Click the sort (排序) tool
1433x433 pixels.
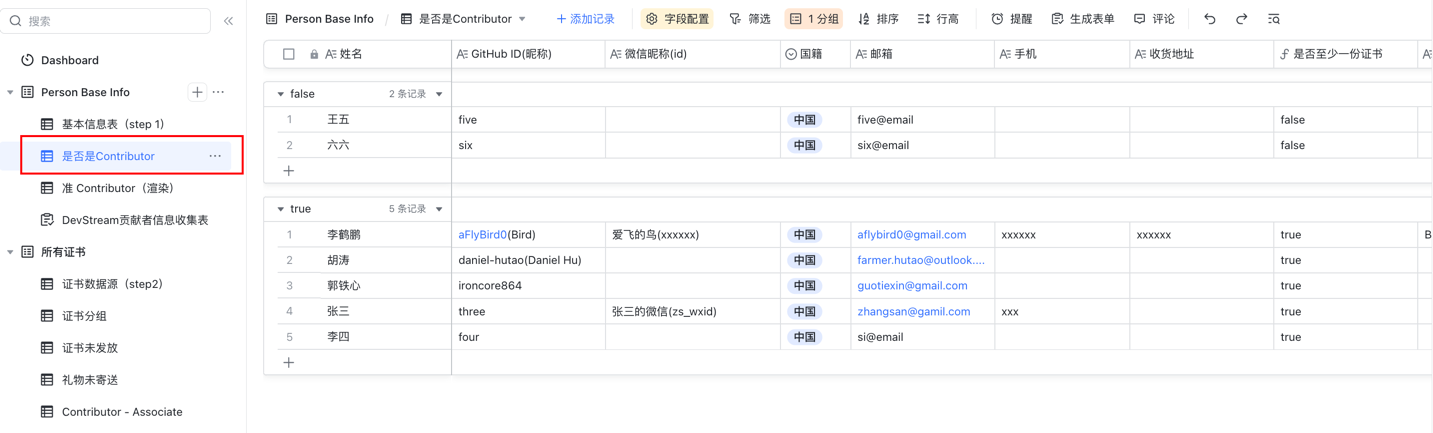[x=878, y=19]
